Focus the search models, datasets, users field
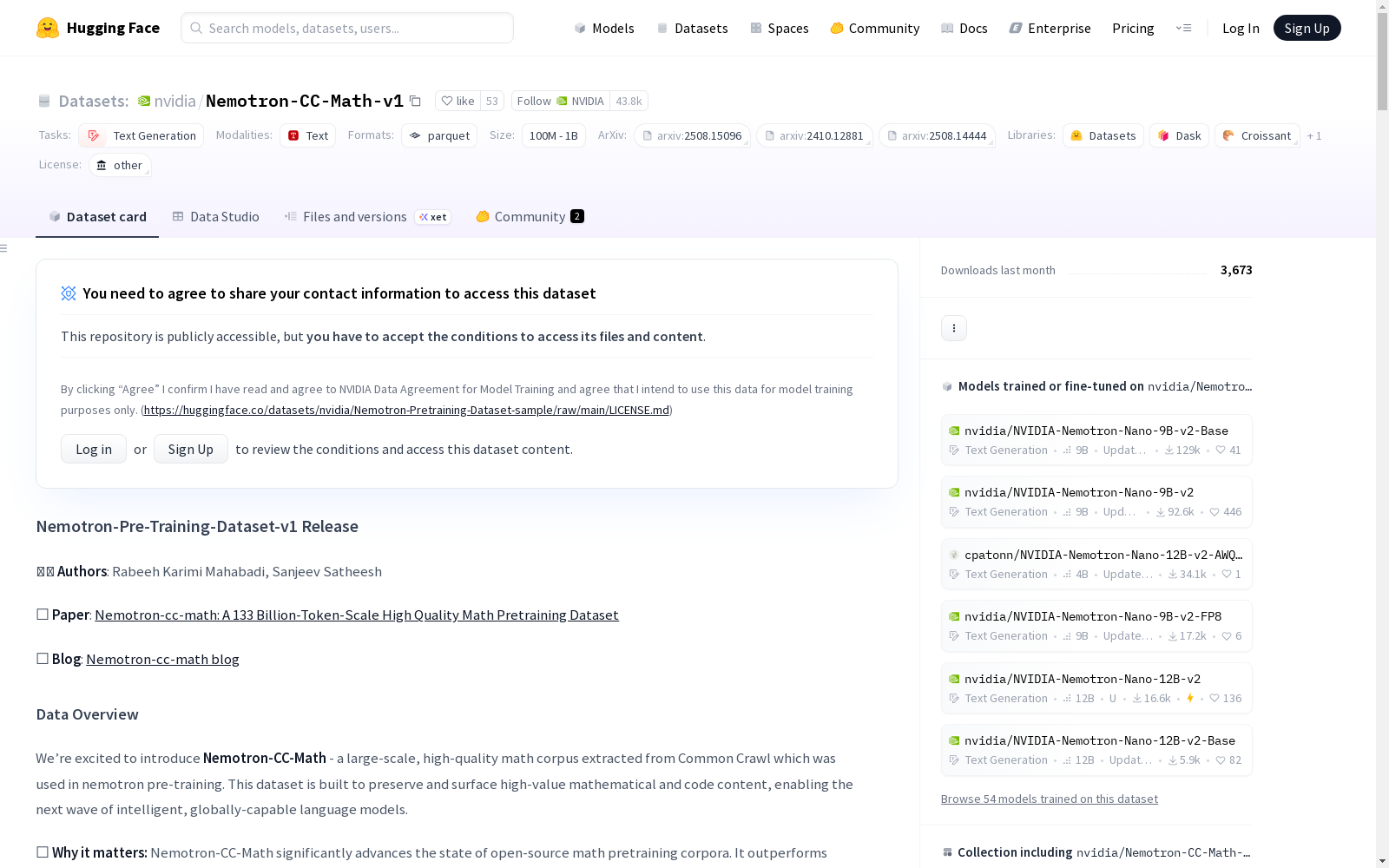1389x868 pixels. click(347, 28)
